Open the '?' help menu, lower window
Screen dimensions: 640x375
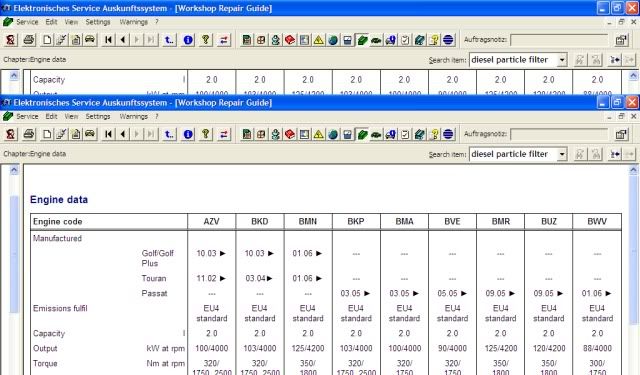point(156,116)
